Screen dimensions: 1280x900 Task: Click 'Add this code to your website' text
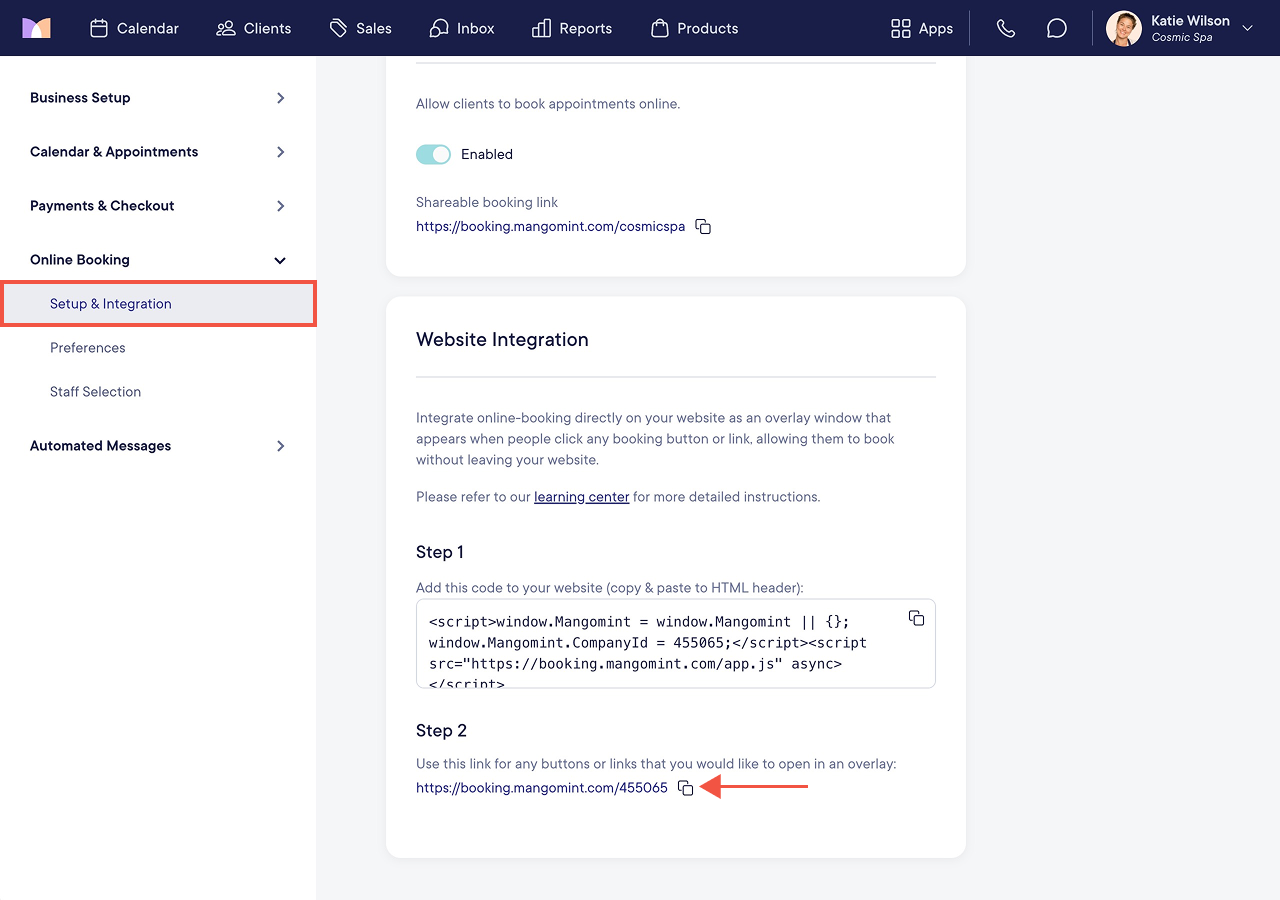(x=610, y=588)
